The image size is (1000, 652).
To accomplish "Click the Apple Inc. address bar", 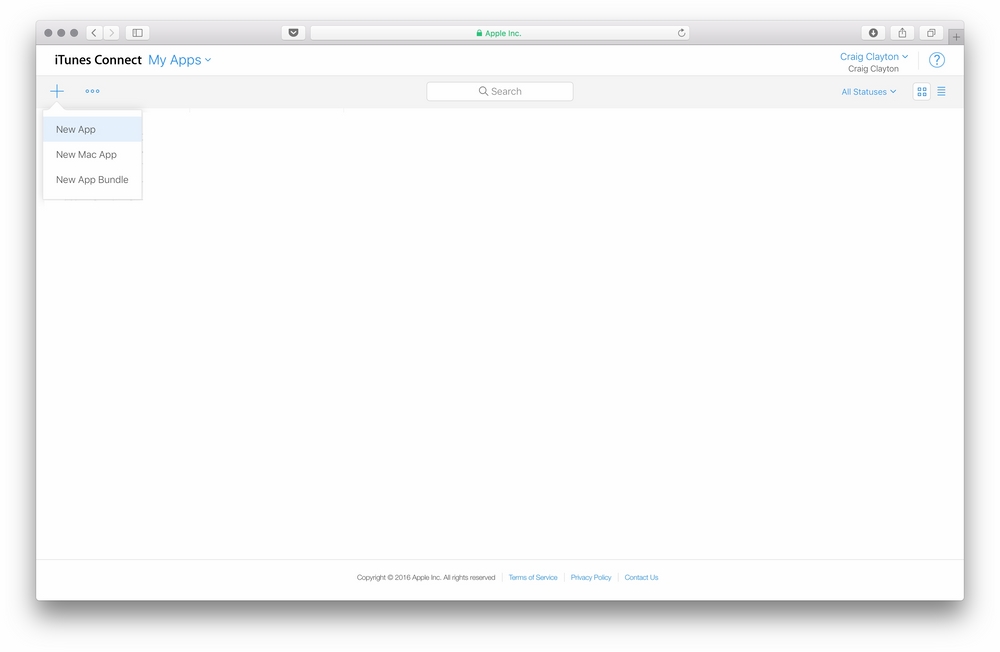I will coord(499,33).
